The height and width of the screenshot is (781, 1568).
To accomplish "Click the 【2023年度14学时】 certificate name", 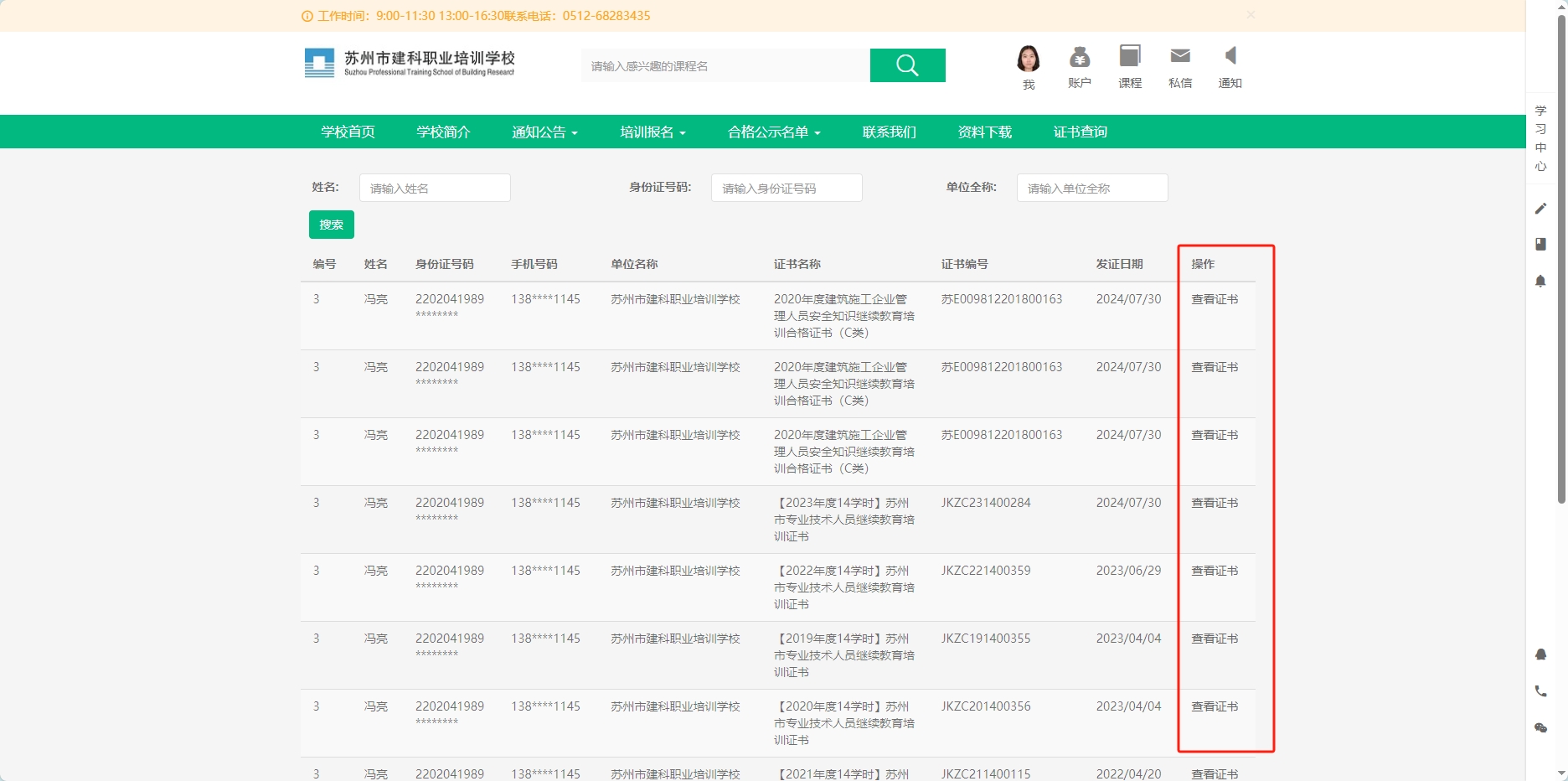I will point(844,520).
